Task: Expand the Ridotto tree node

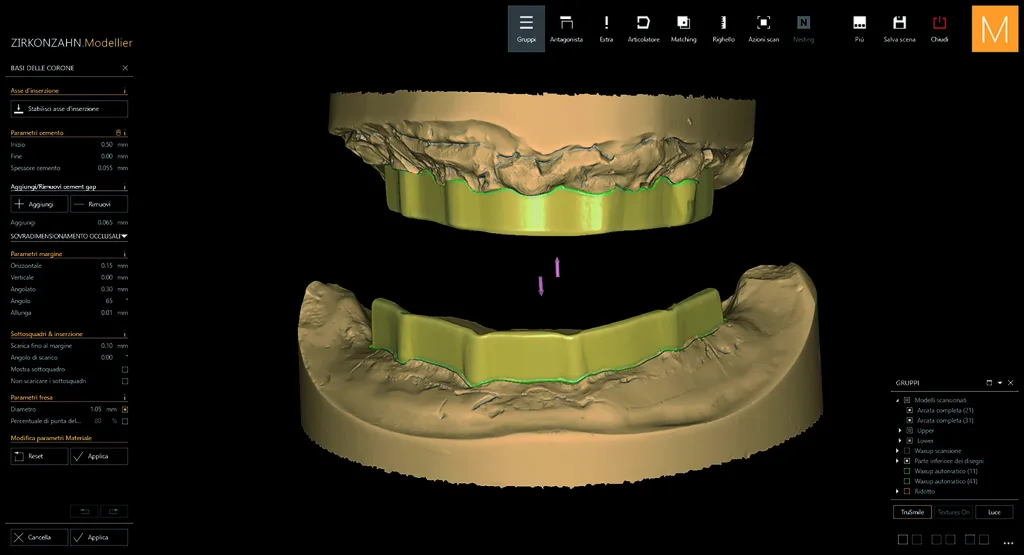Action: 897,491
